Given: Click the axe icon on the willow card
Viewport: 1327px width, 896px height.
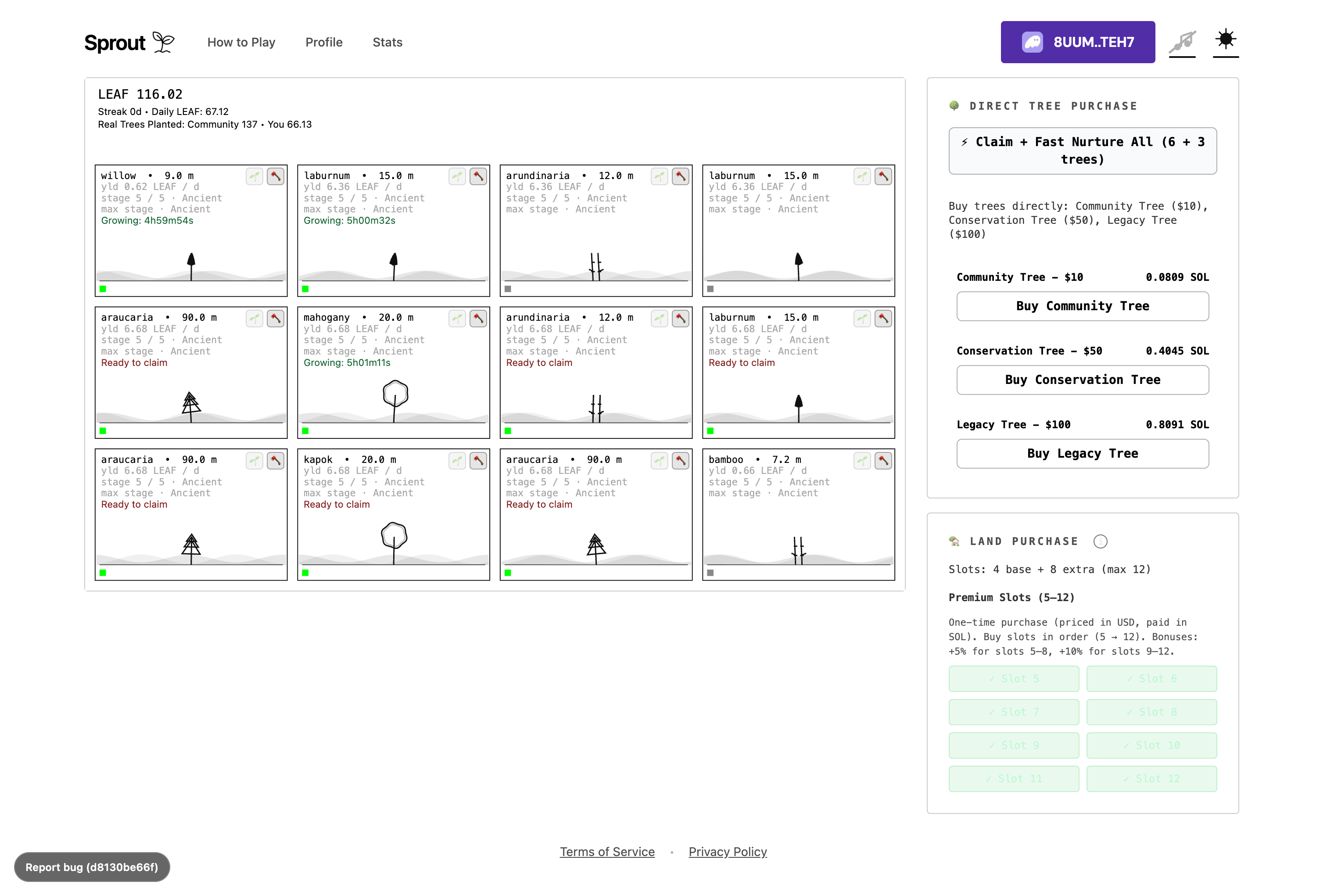Looking at the screenshot, I should click(275, 176).
